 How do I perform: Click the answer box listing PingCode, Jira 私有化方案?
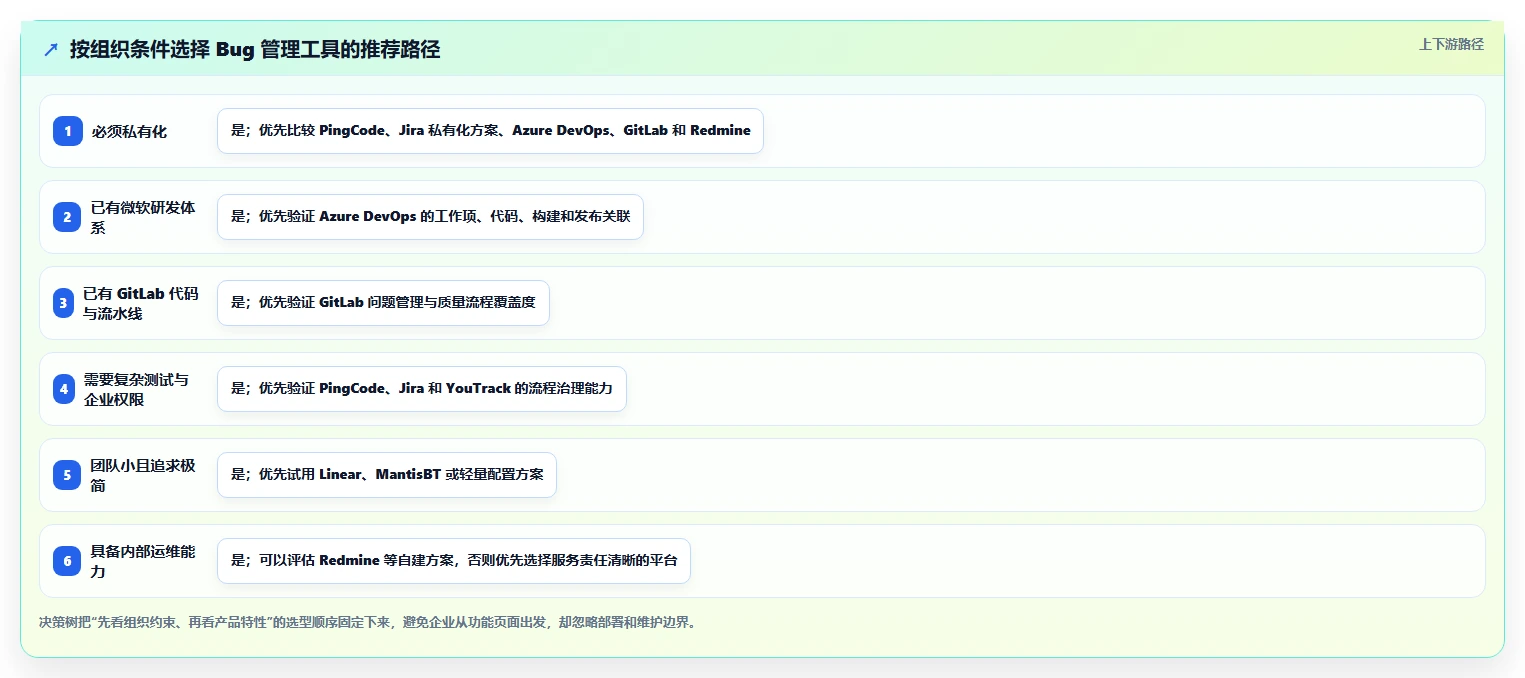click(x=490, y=131)
